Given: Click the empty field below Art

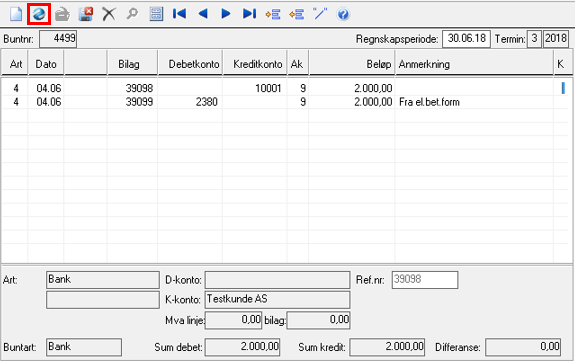Looking at the screenshot, I should [x=103, y=300].
